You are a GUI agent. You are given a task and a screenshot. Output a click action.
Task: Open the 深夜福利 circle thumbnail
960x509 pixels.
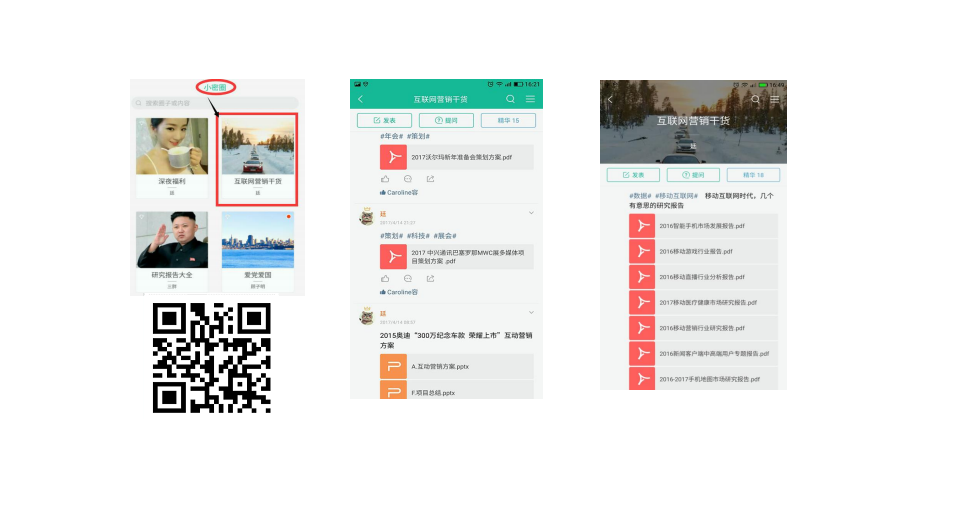tap(172, 146)
